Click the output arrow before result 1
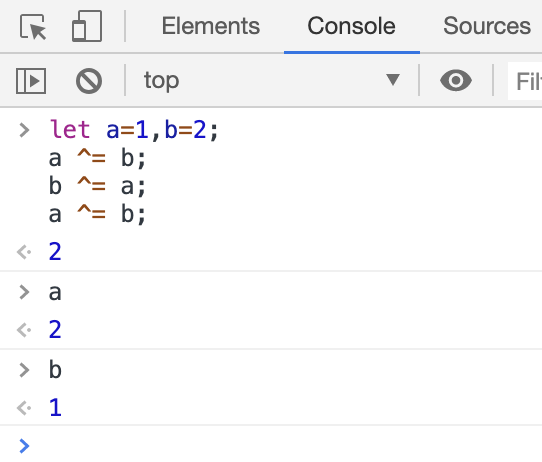Viewport: 542px width, 462px height. pos(24,408)
